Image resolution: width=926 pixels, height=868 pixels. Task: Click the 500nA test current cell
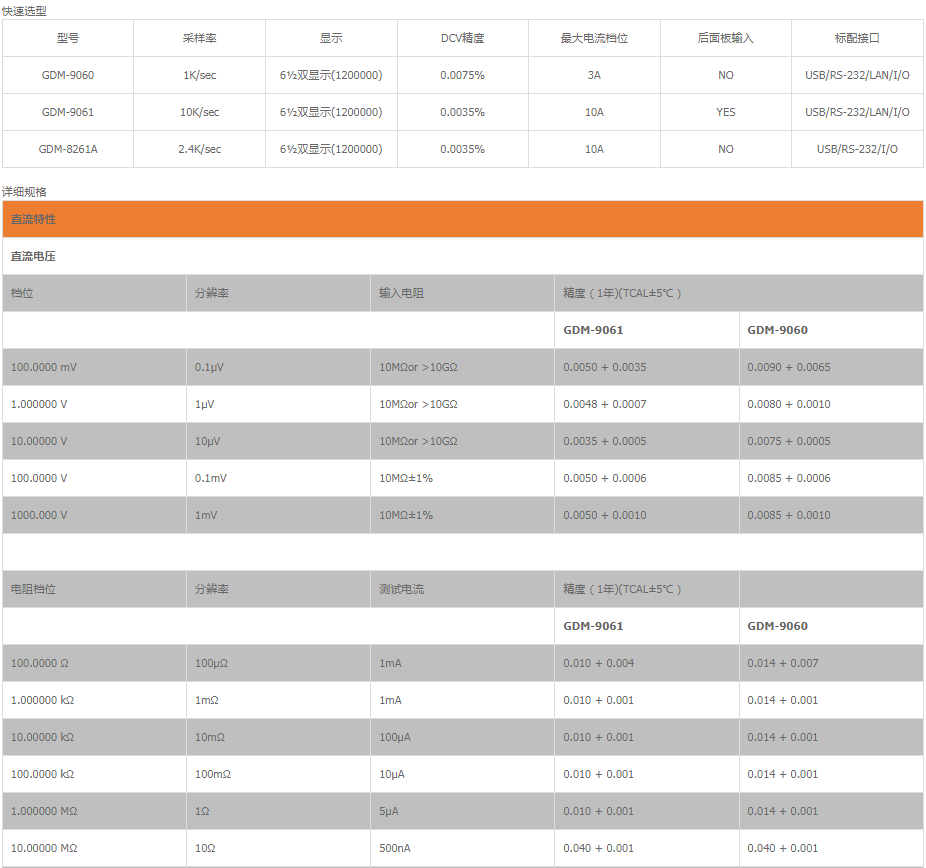(462, 849)
